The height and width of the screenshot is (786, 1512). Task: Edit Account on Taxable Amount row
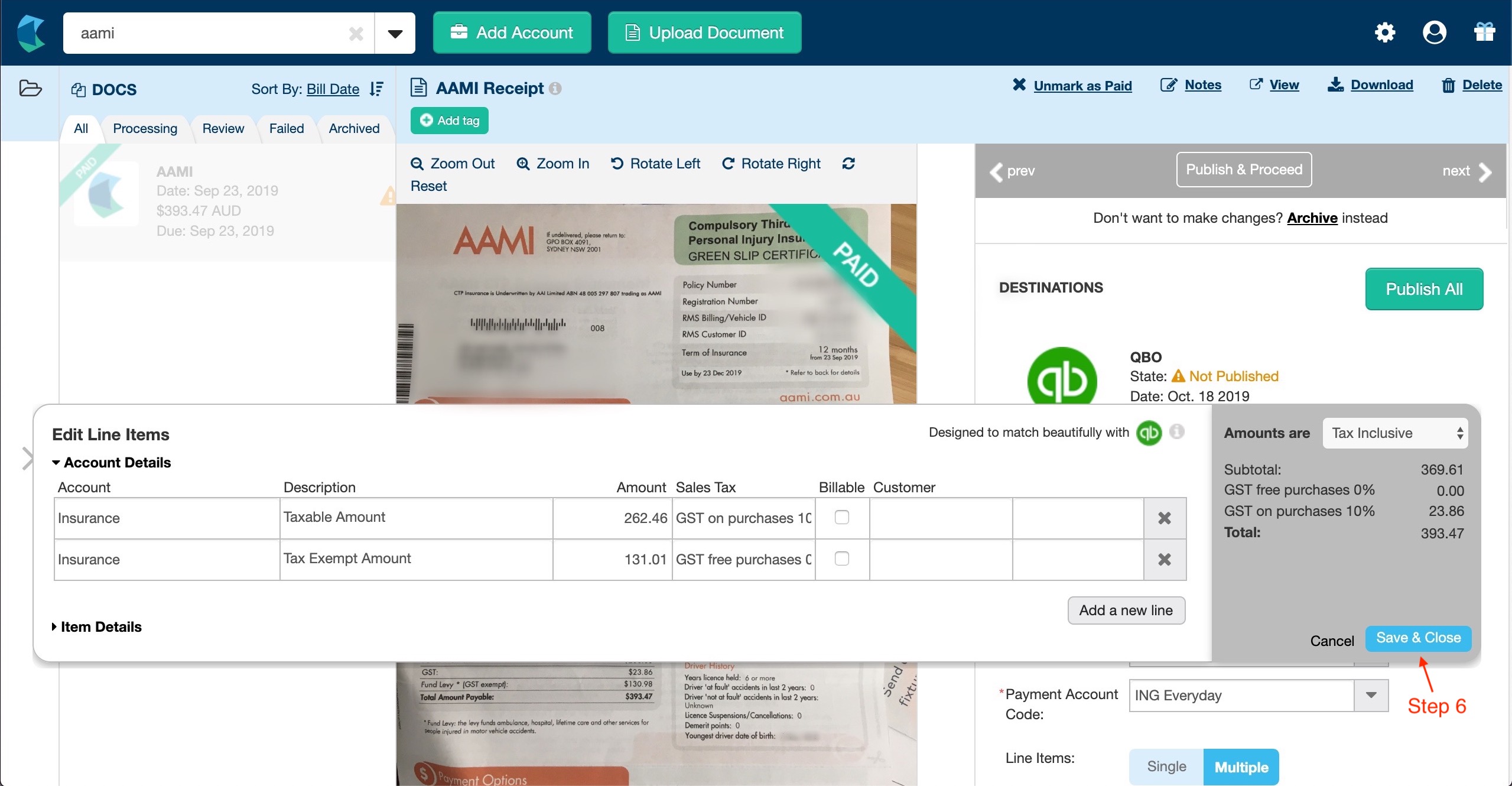point(167,518)
